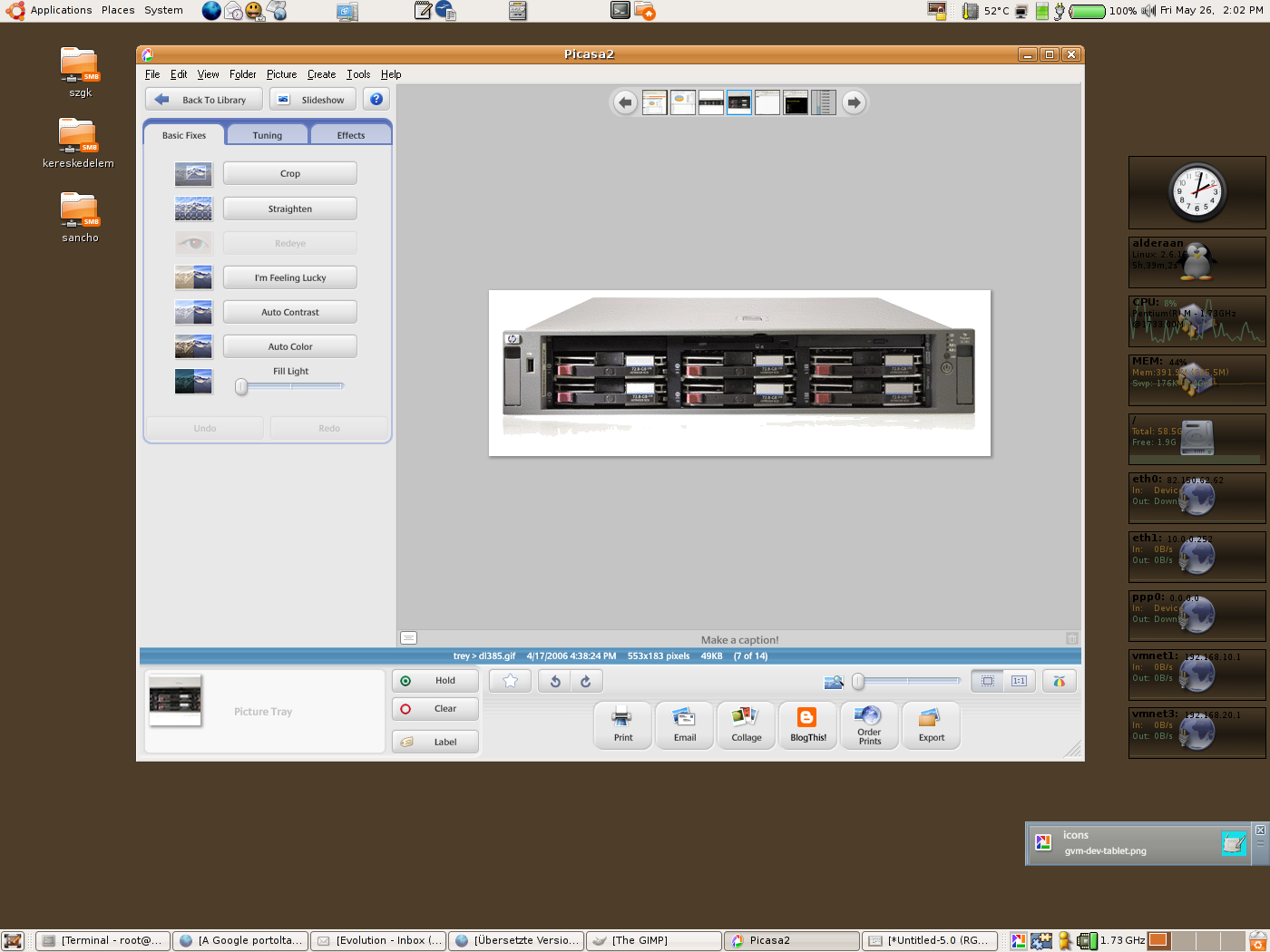Apply I'm Feeling Lucky

[x=290, y=277]
